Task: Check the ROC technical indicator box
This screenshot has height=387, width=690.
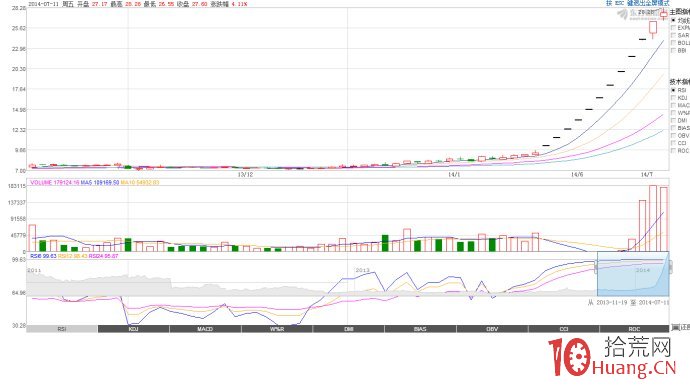Action: [673, 151]
